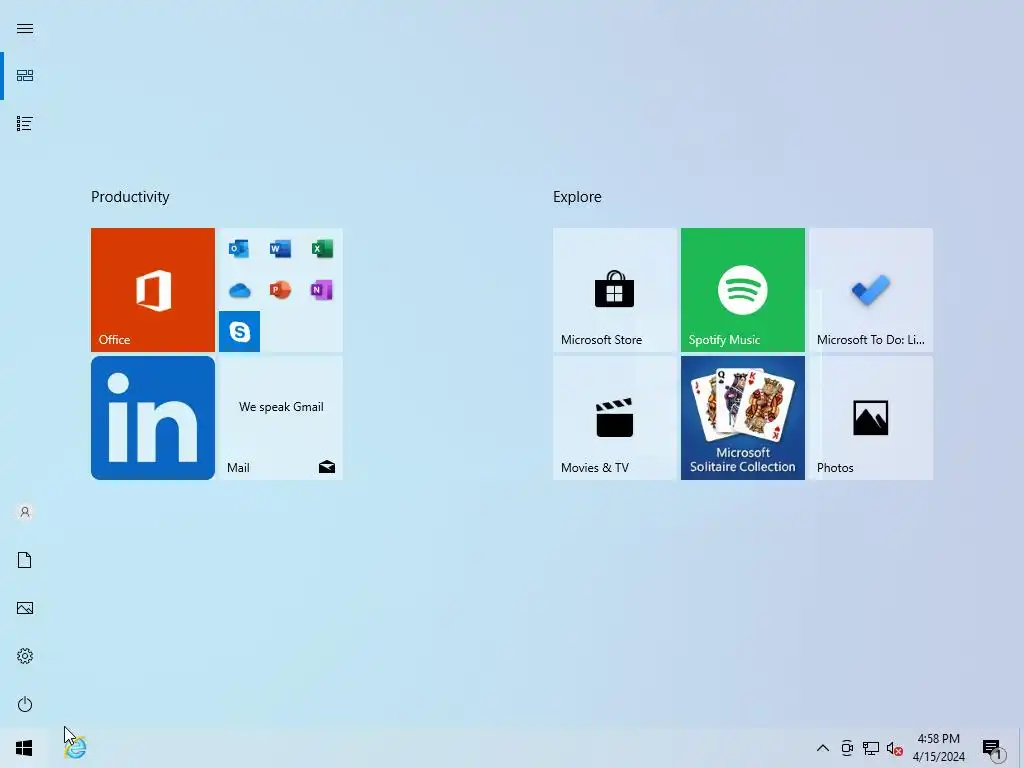Show hidden system tray icons
Image resolution: width=1024 pixels, height=768 pixels.
(823, 748)
